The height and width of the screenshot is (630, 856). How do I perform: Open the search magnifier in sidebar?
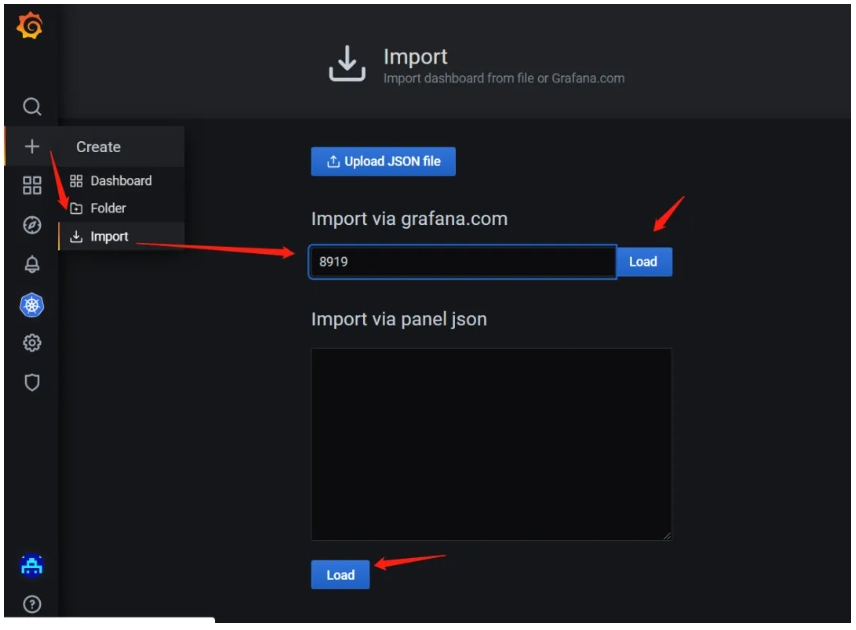point(32,106)
